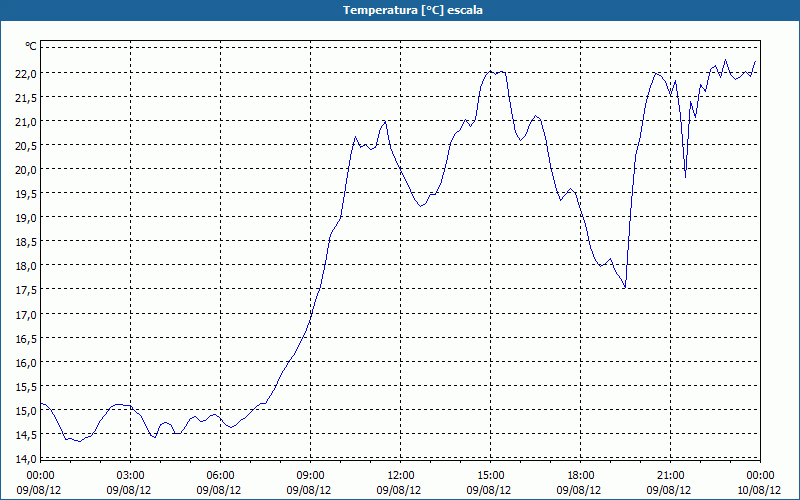Click the 00:00 time label dated 10/08/12
Viewport: 800px width, 500px height.
tap(760, 476)
